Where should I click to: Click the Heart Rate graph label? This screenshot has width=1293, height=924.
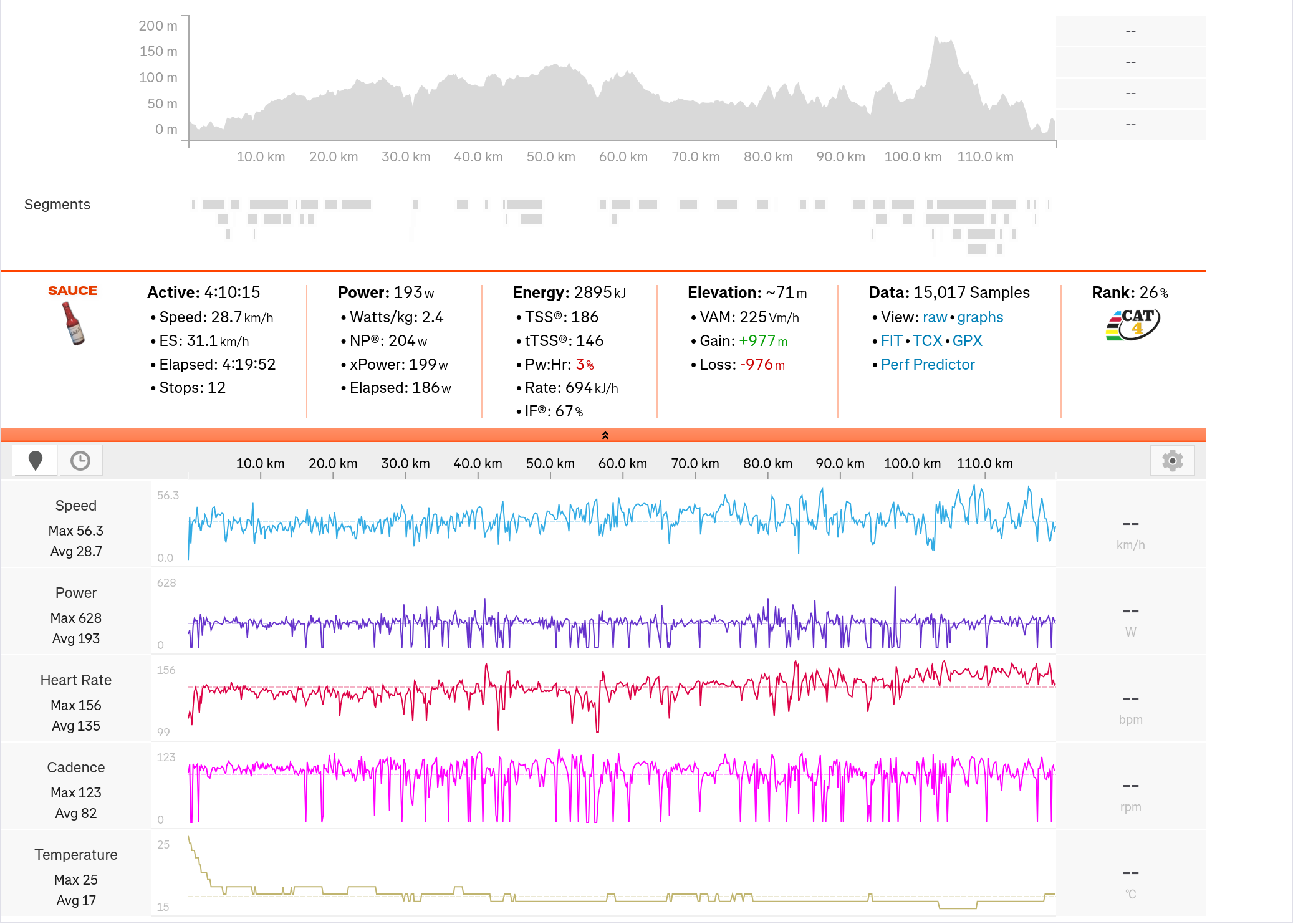click(76, 680)
